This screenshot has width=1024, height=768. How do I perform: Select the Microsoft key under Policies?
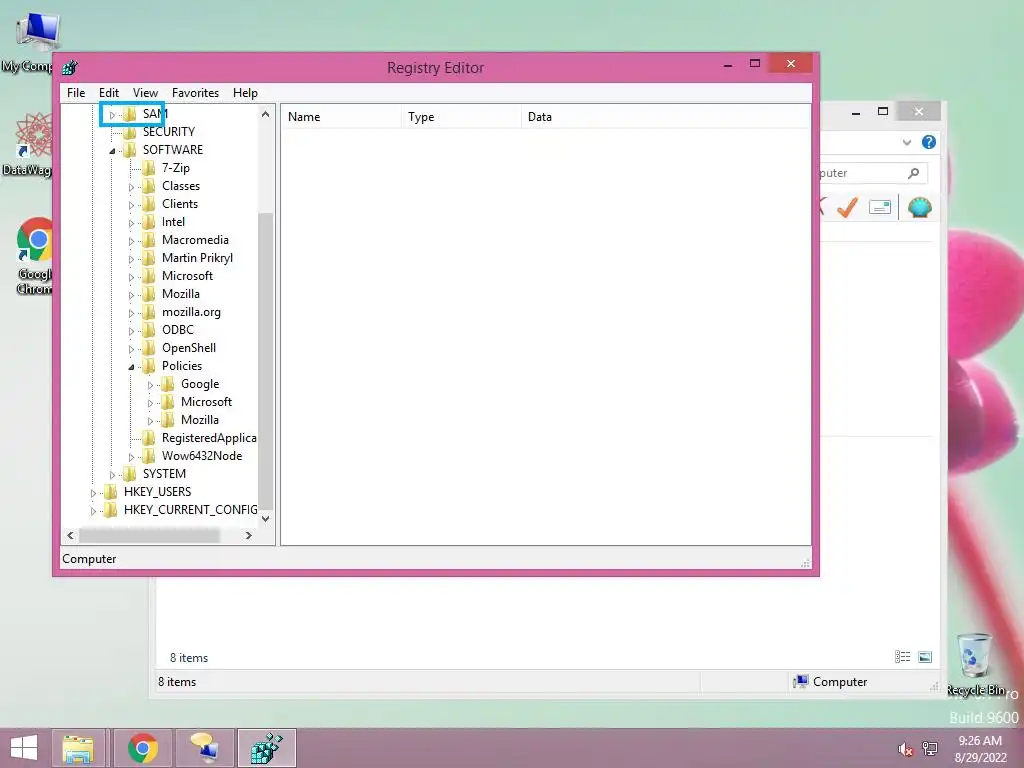point(206,402)
